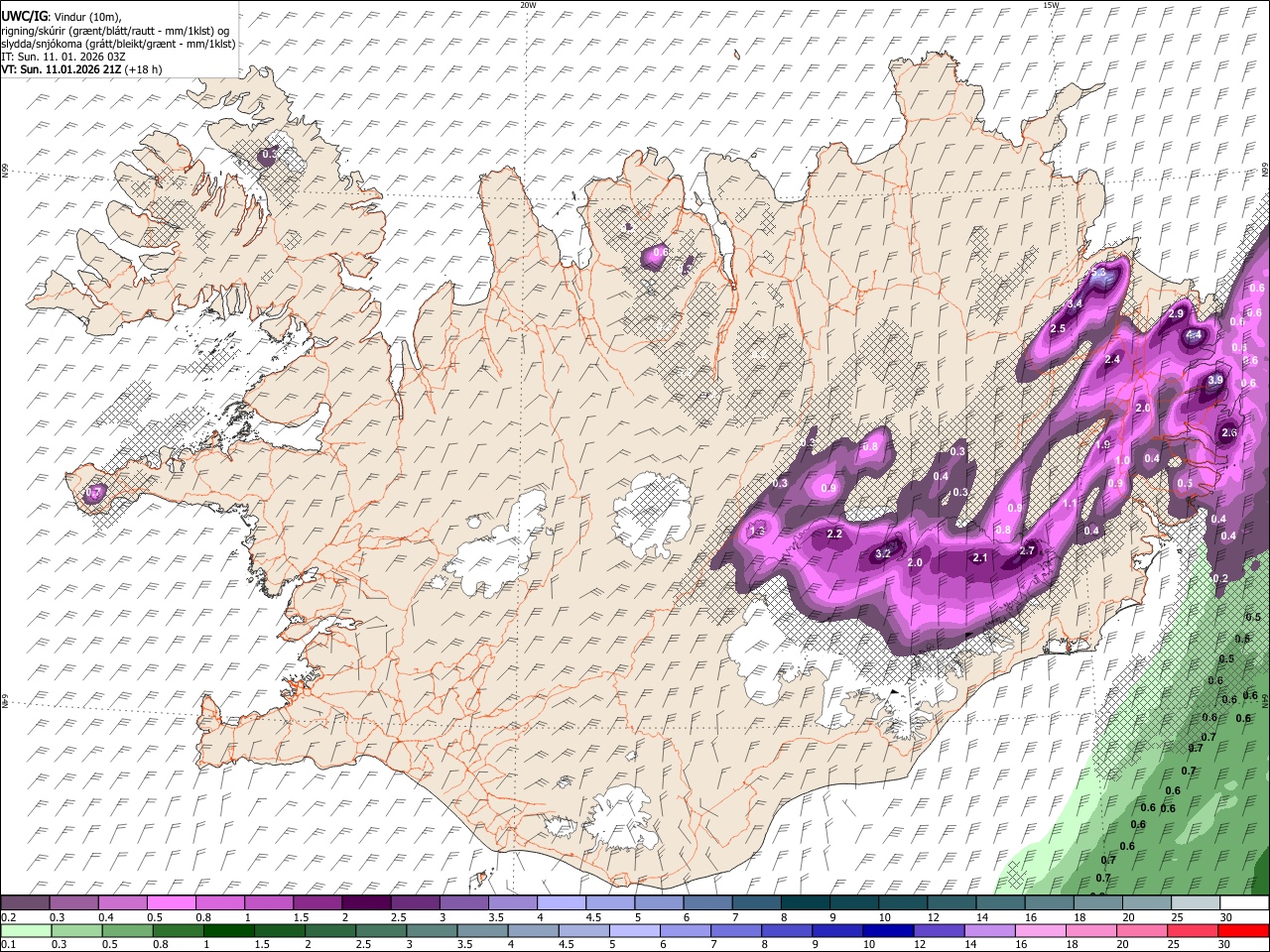Click the 3.4 snowfall value in the east
Viewport: 1270px width, 952px height.
(1074, 303)
